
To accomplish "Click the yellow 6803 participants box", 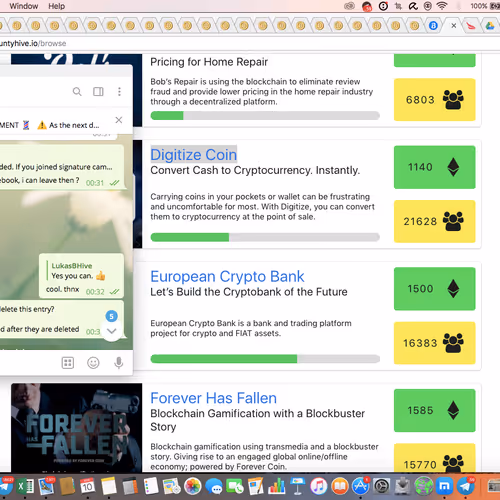I will [435, 100].
